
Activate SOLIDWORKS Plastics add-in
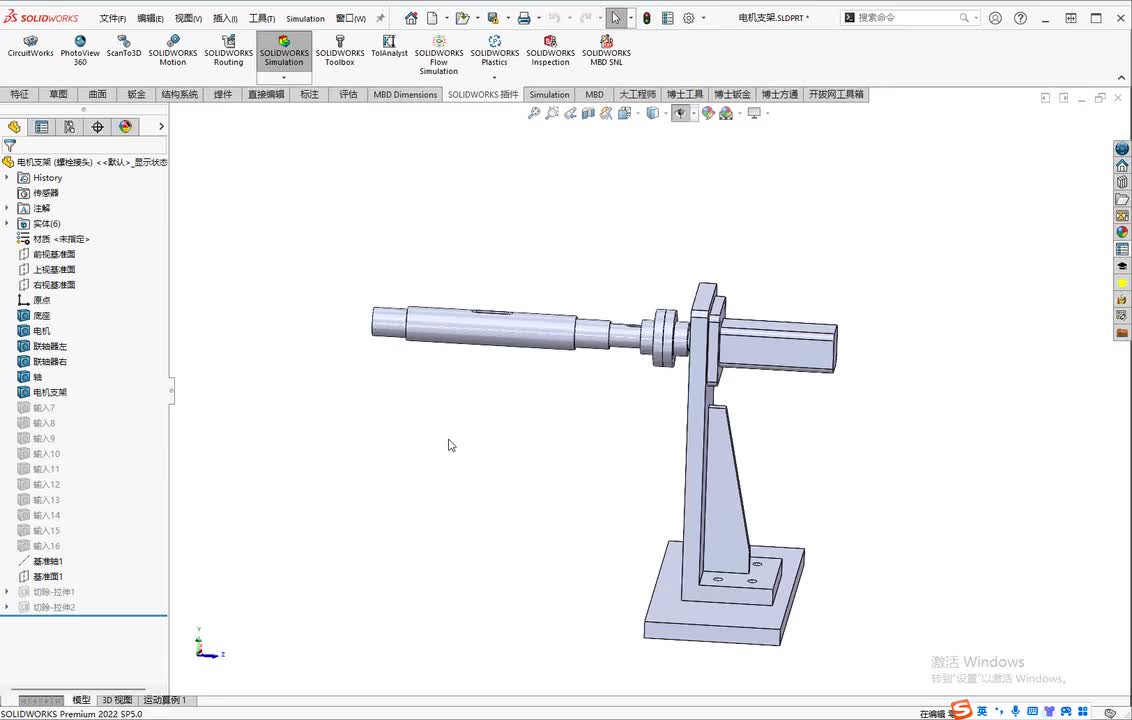pos(495,51)
